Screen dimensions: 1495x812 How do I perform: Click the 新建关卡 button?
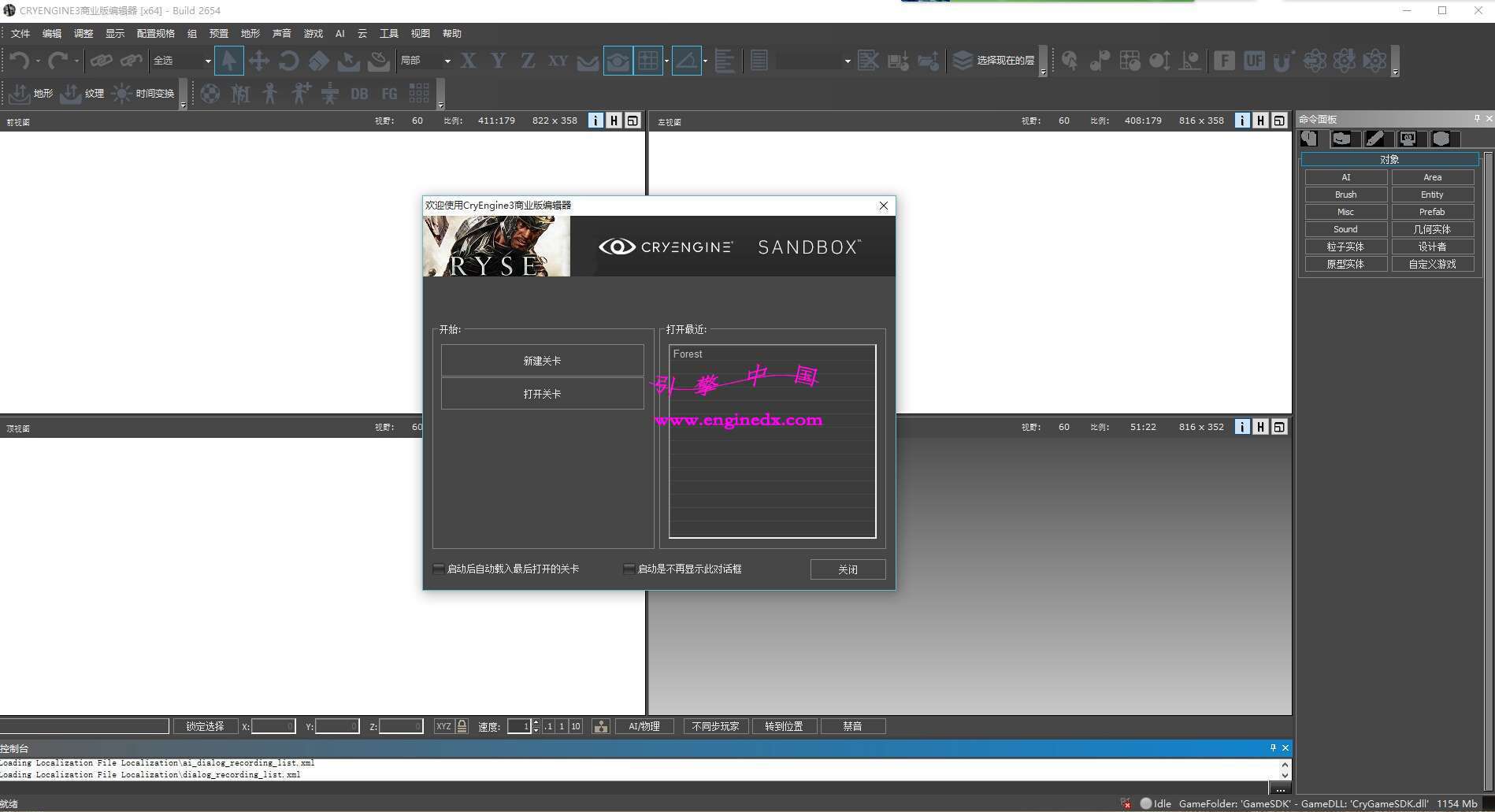(x=543, y=361)
